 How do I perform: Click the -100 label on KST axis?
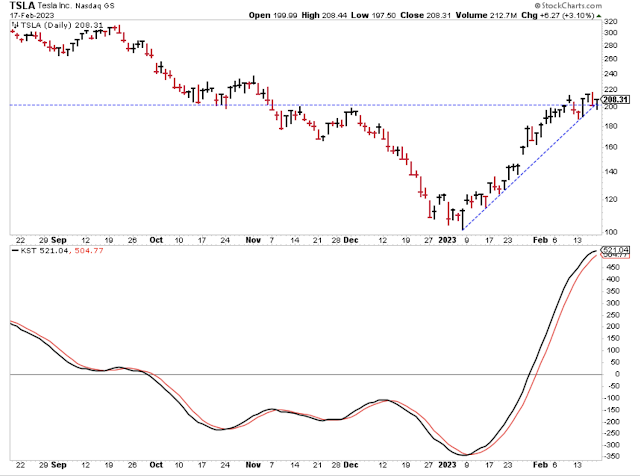[611, 398]
